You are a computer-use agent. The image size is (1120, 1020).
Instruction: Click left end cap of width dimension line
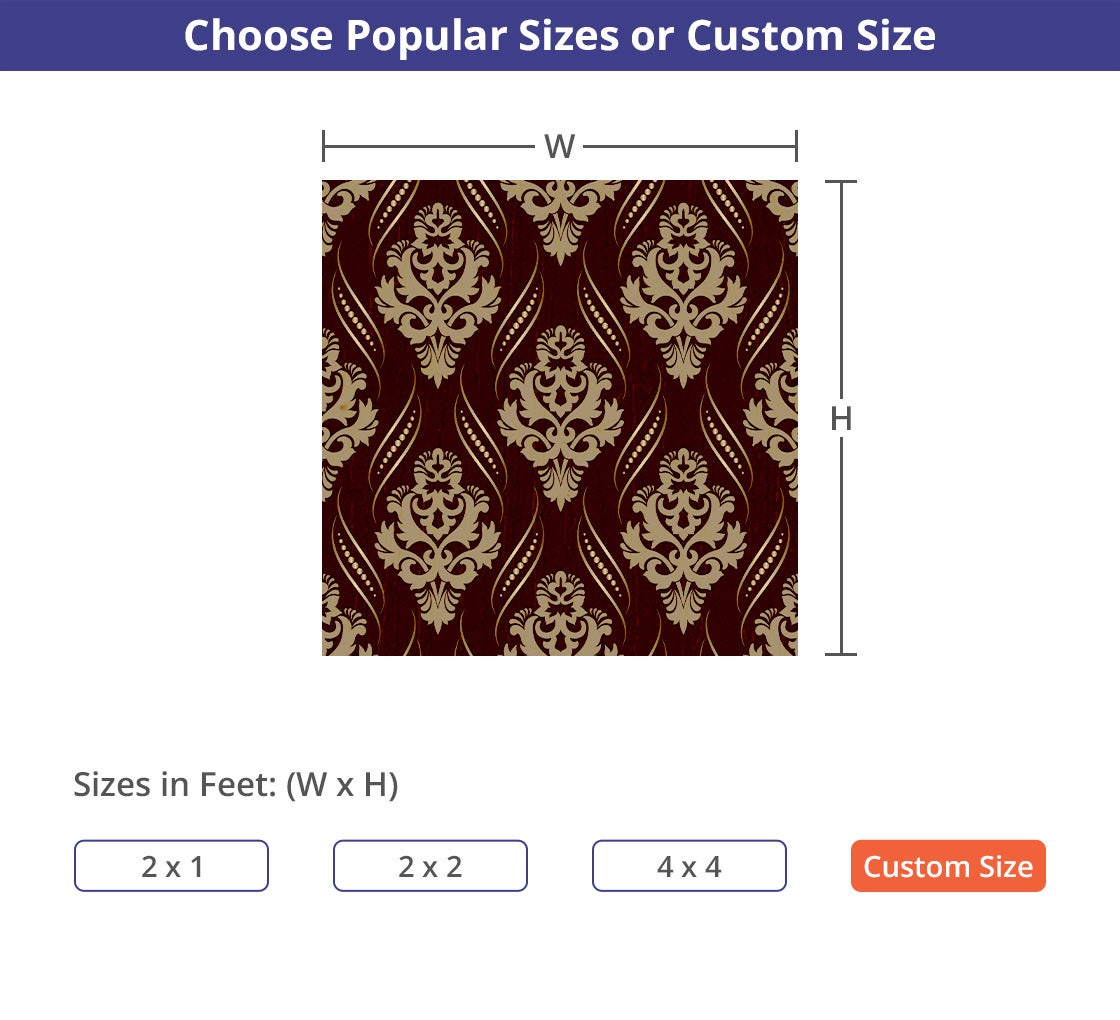coord(324,146)
